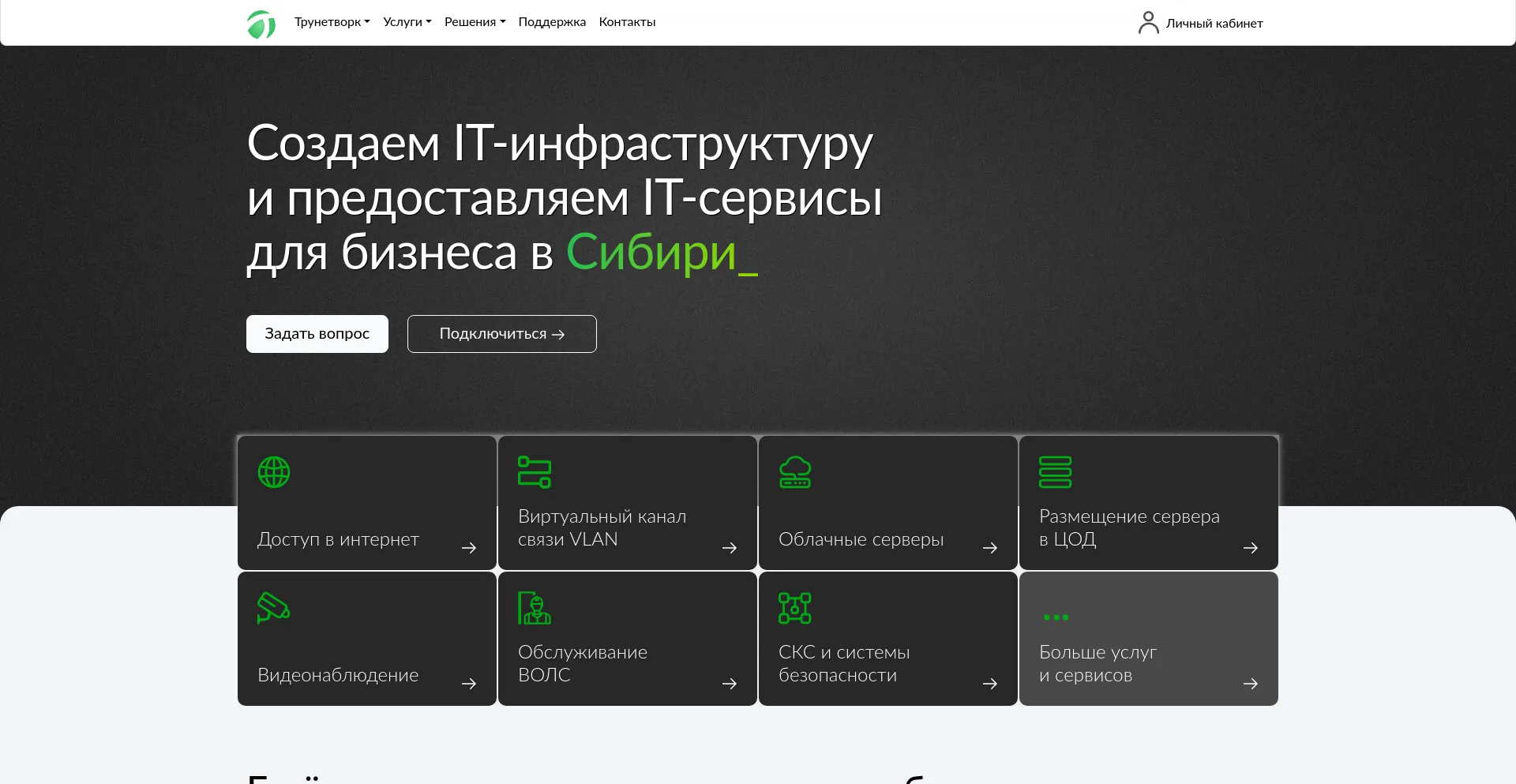The image size is (1516, 784).
Task: Click the globe internet access icon
Action: [274, 472]
